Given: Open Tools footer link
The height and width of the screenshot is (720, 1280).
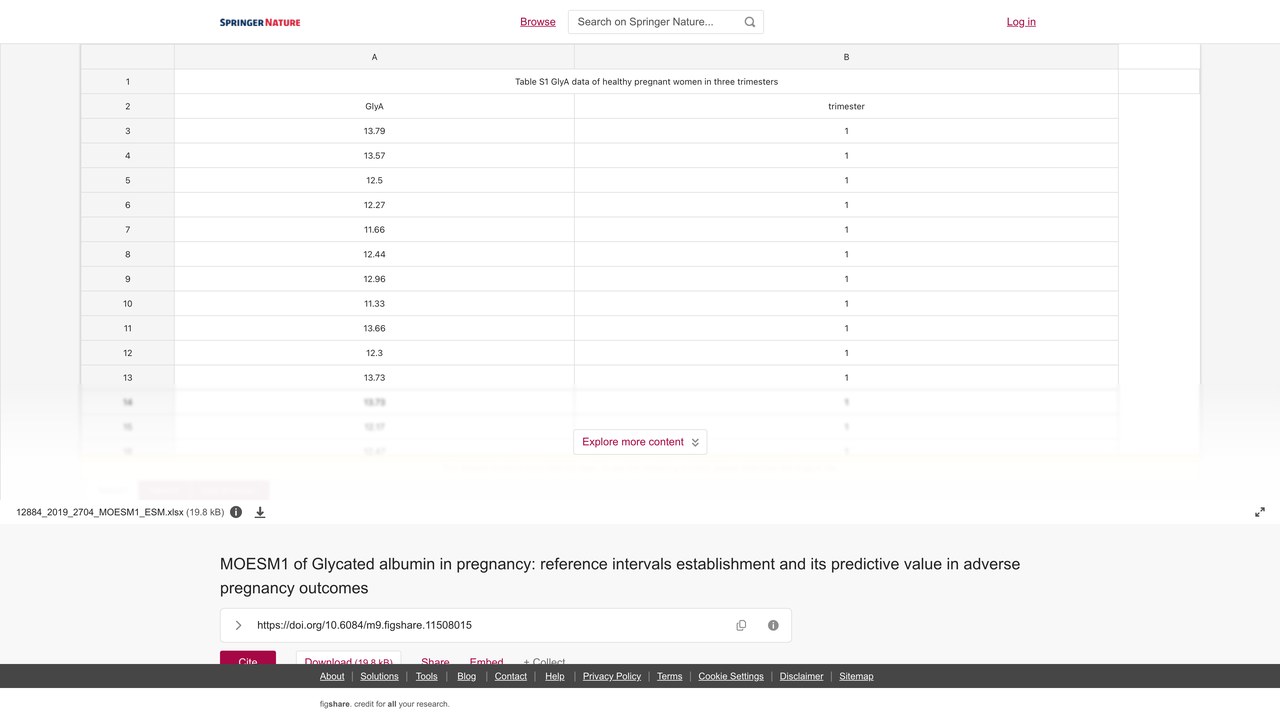Looking at the screenshot, I should 427,677.
